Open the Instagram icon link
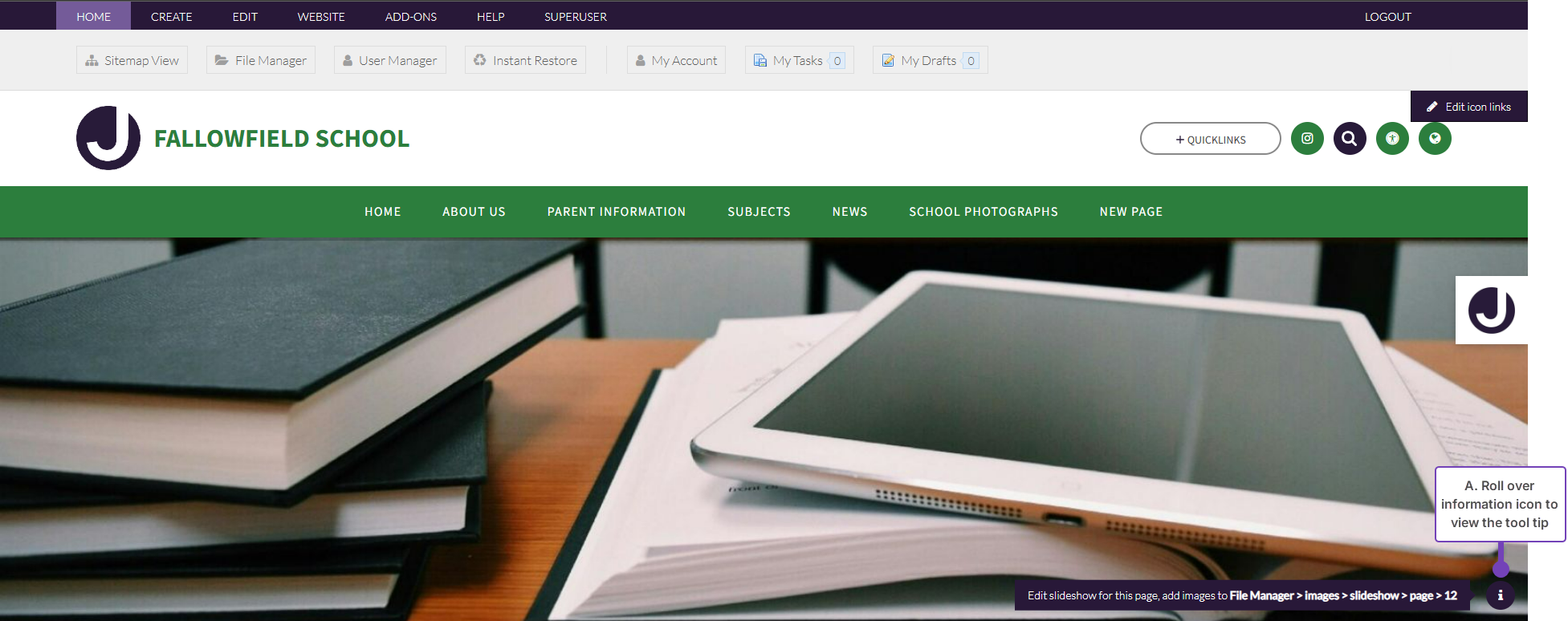Screen dimensions: 1568x621 1307,139
